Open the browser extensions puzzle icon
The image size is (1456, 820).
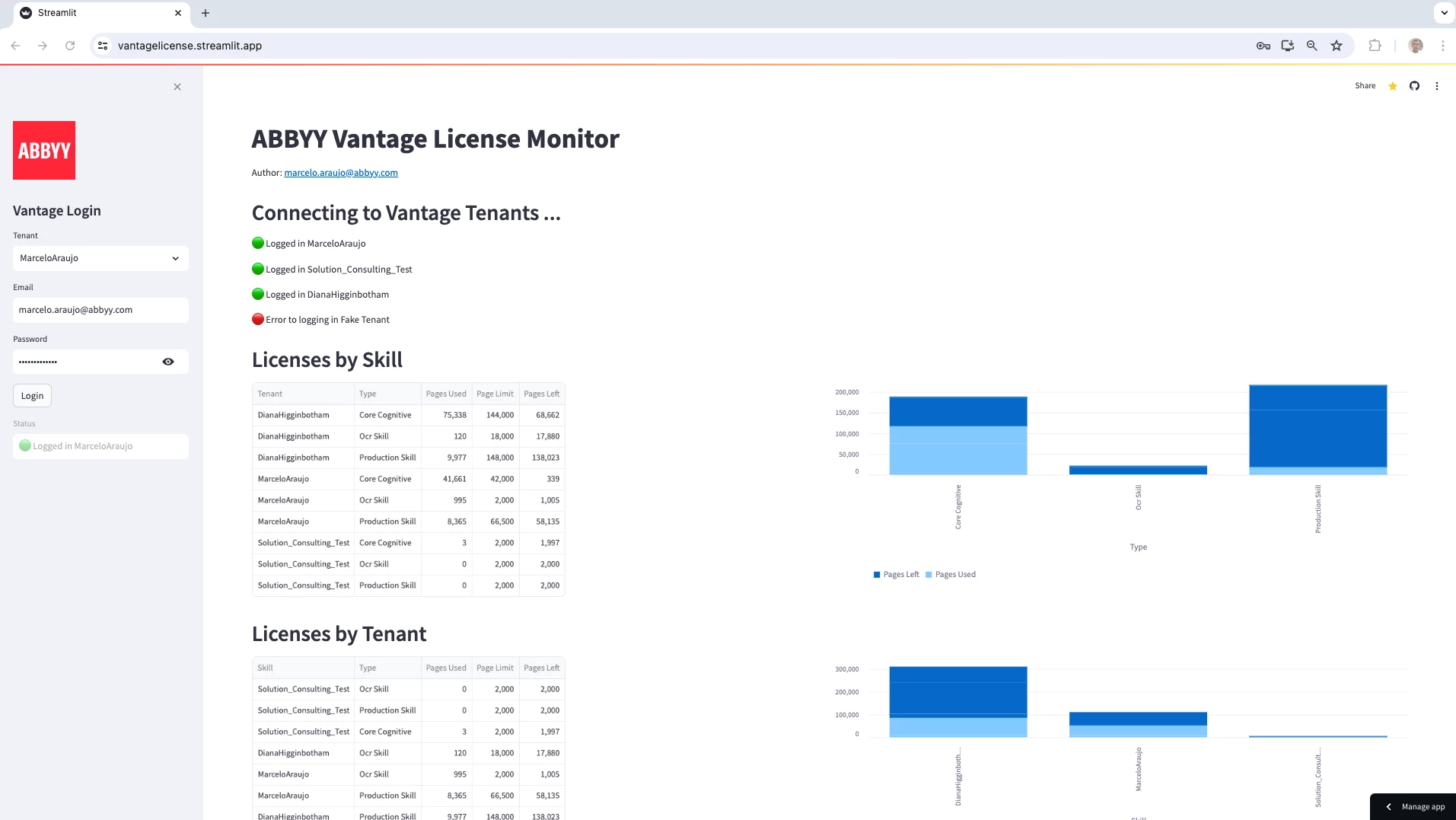(1375, 46)
